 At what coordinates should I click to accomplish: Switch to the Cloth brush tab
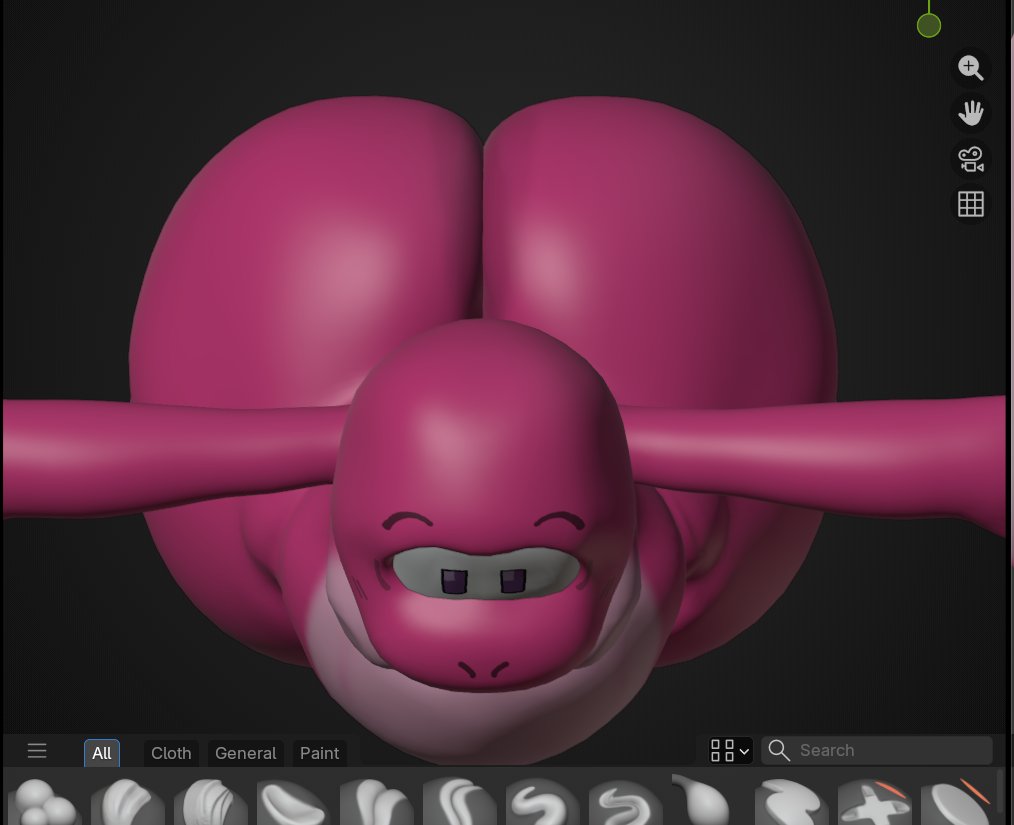tap(171, 753)
